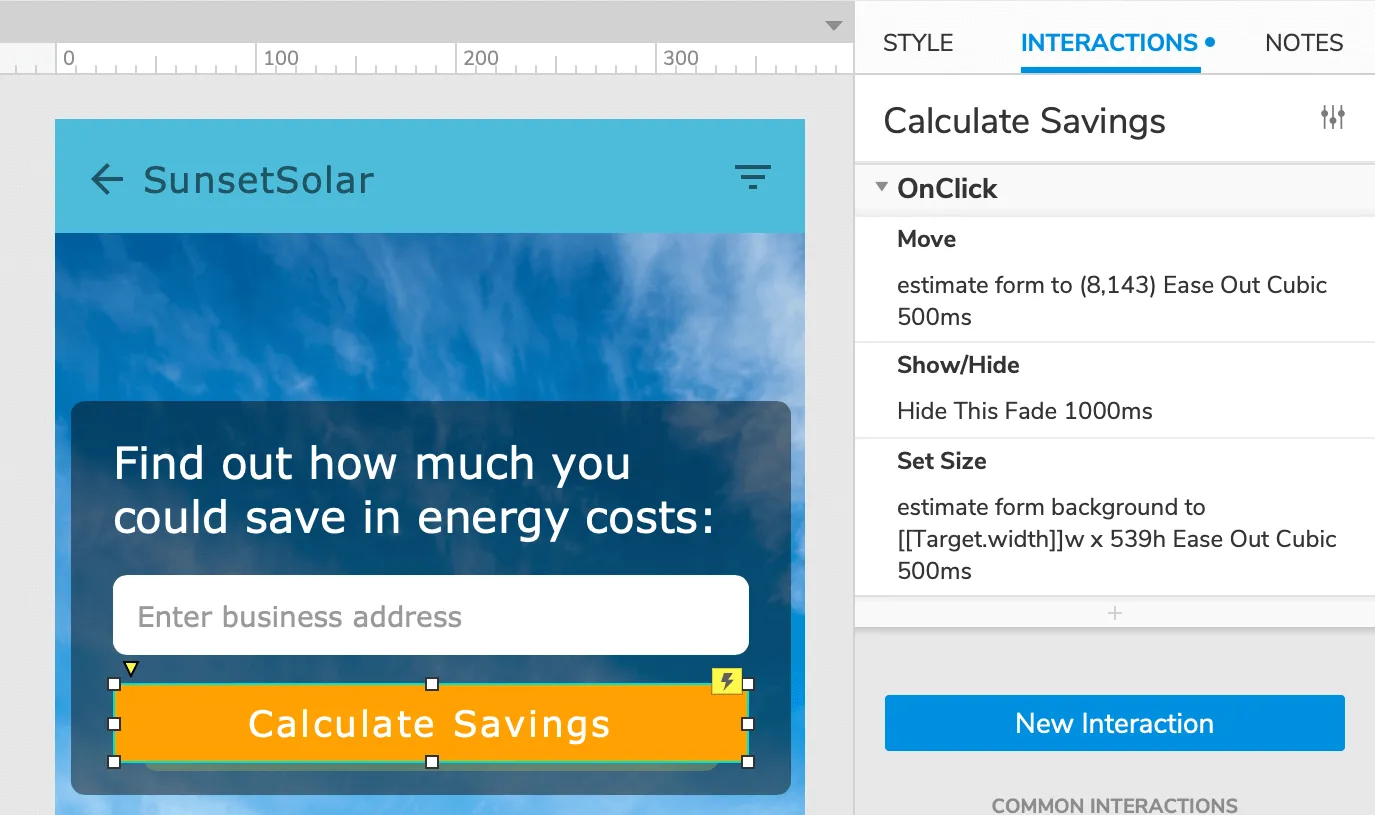The width and height of the screenshot is (1375, 815).
Task: Click the back arrow in SunsetSolar header
Action: click(107, 180)
